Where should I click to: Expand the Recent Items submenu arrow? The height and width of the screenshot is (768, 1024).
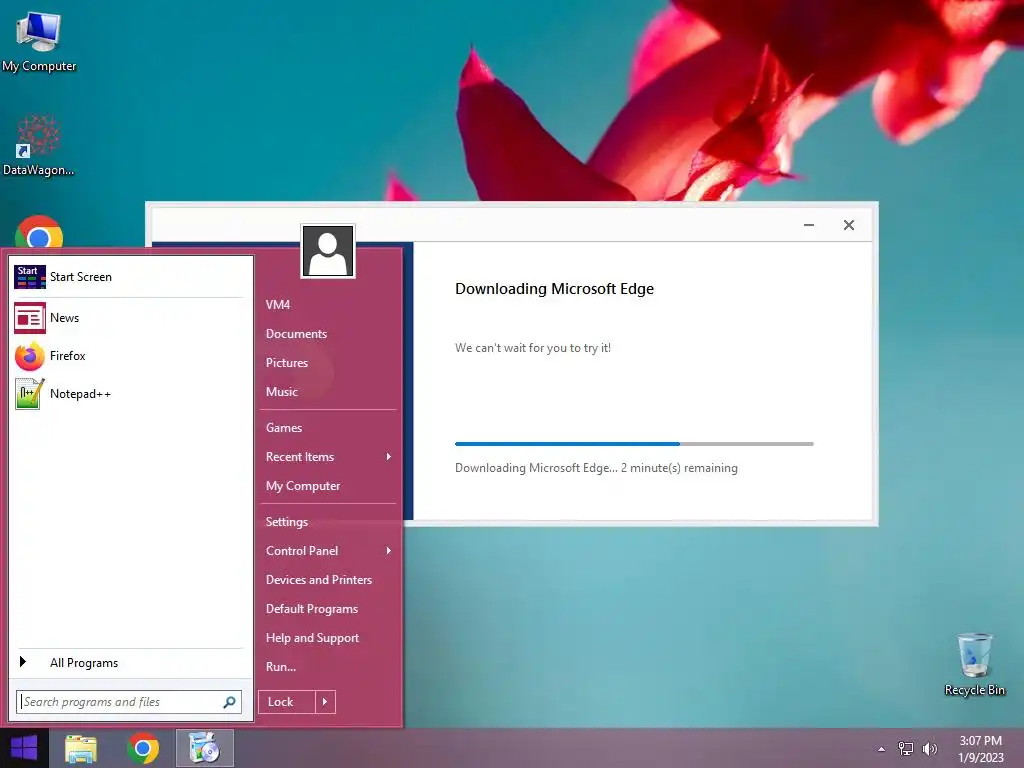[389, 456]
